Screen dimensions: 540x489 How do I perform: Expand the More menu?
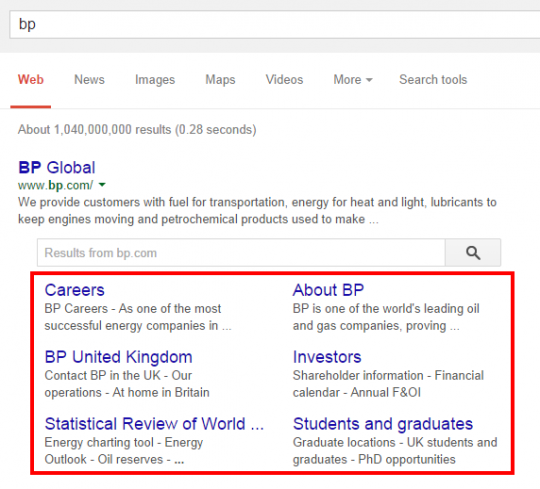coord(353,80)
